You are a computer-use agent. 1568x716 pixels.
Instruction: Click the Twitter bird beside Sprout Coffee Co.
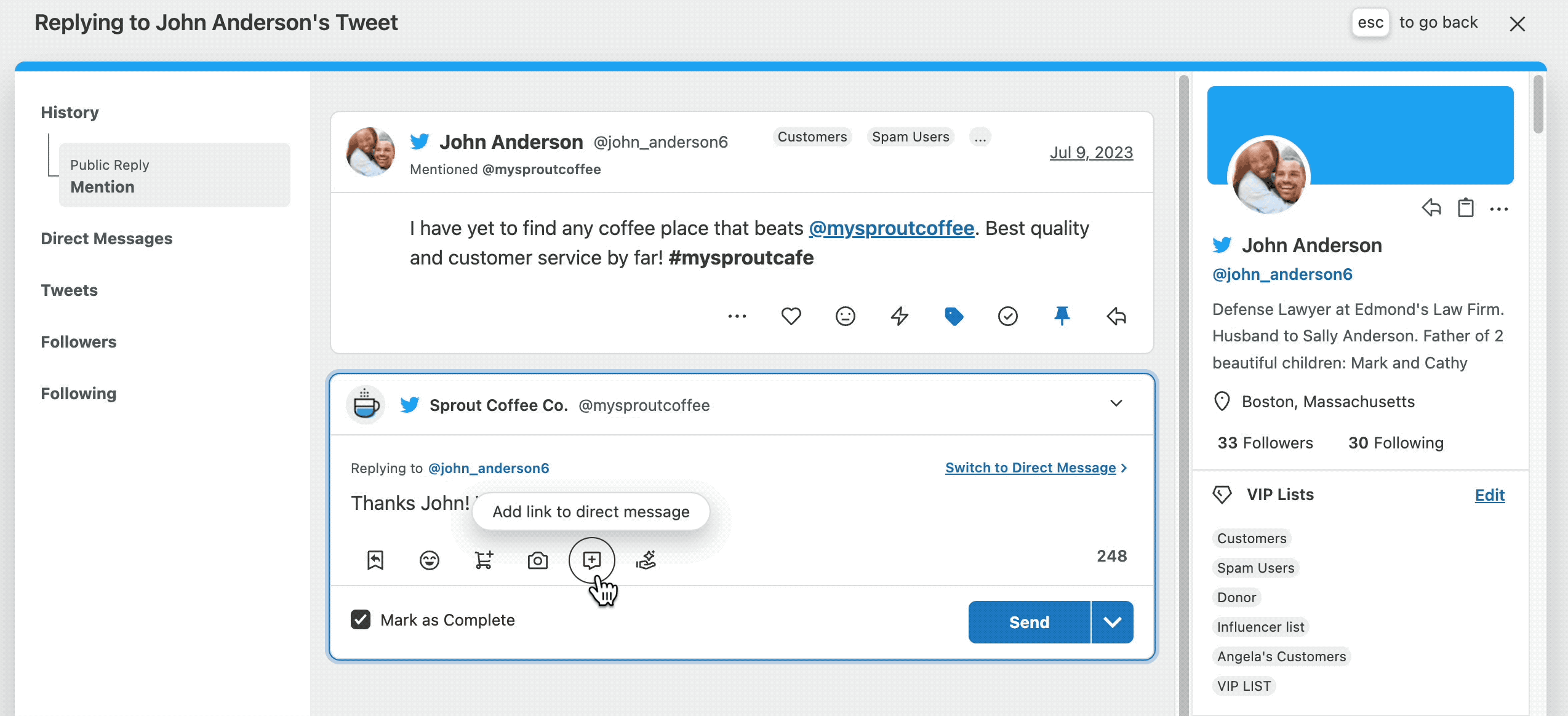[x=410, y=405]
